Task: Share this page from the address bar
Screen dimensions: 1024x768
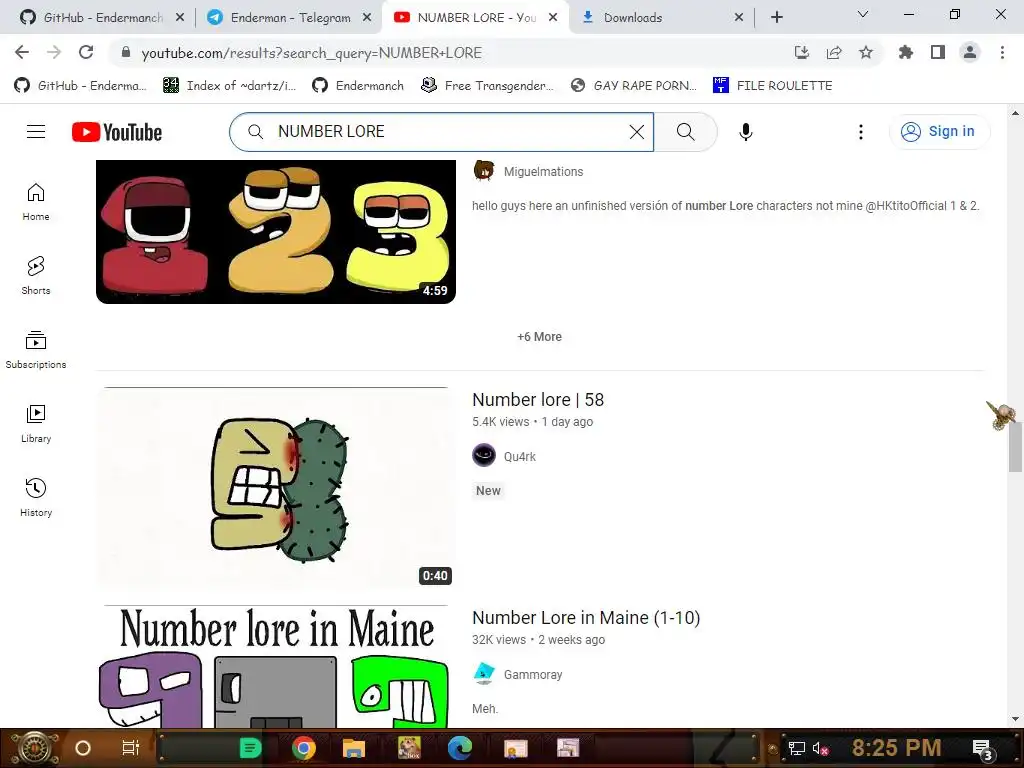Action: [x=834, y=52]
